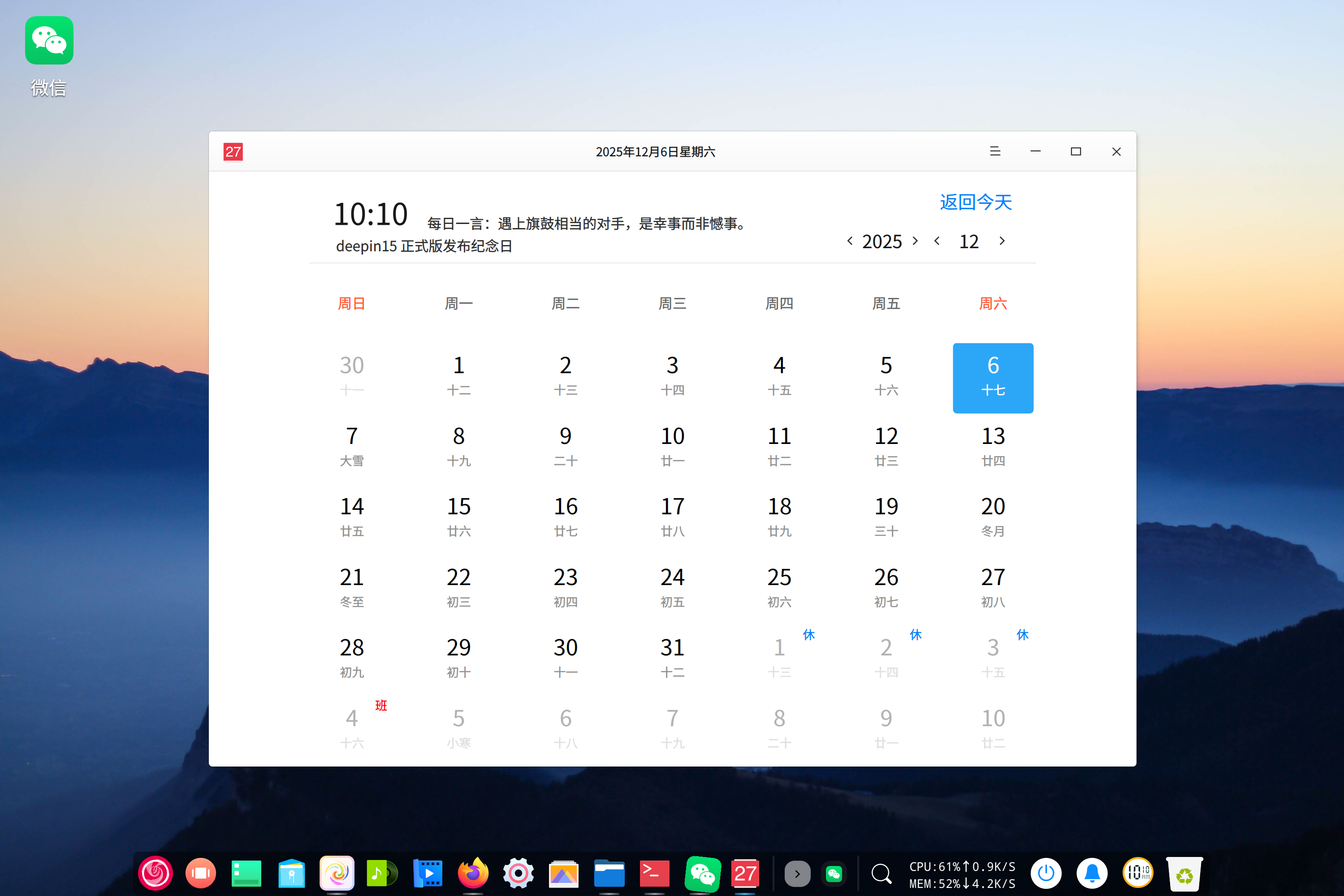Minimize the calendar window
The image size is (1344, 896).
[x=1035, y=151]
